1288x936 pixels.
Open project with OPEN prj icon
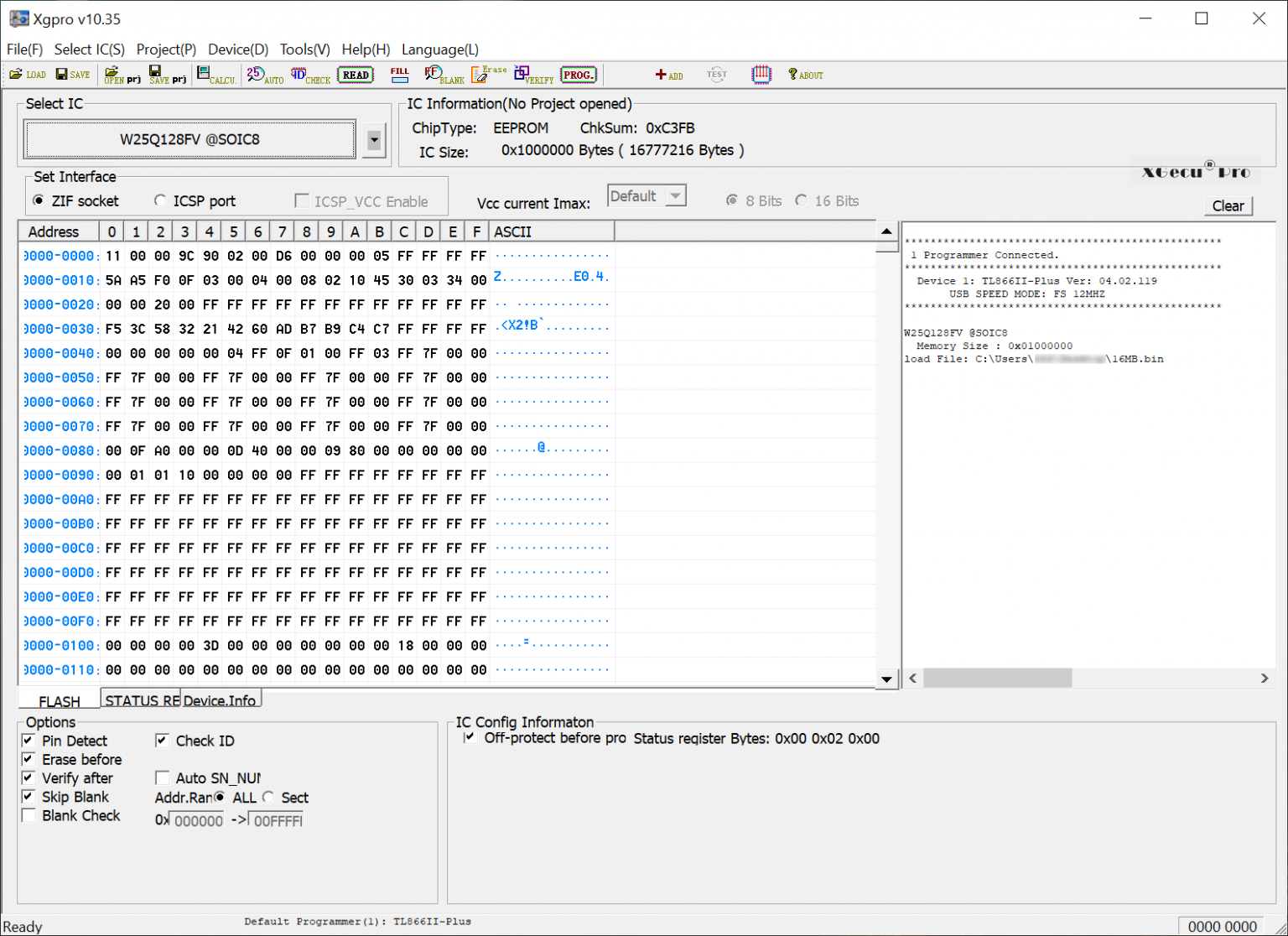[122, 75]
